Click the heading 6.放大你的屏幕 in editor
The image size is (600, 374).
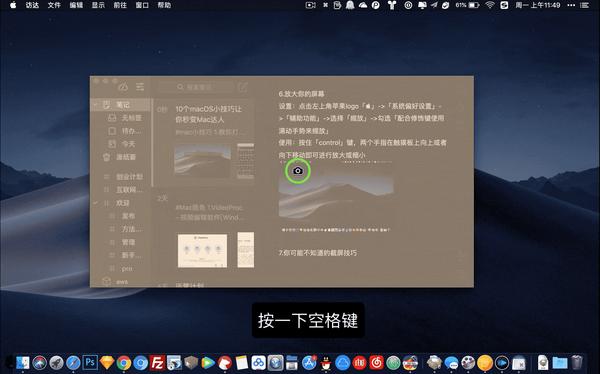[x=302, y=94]
